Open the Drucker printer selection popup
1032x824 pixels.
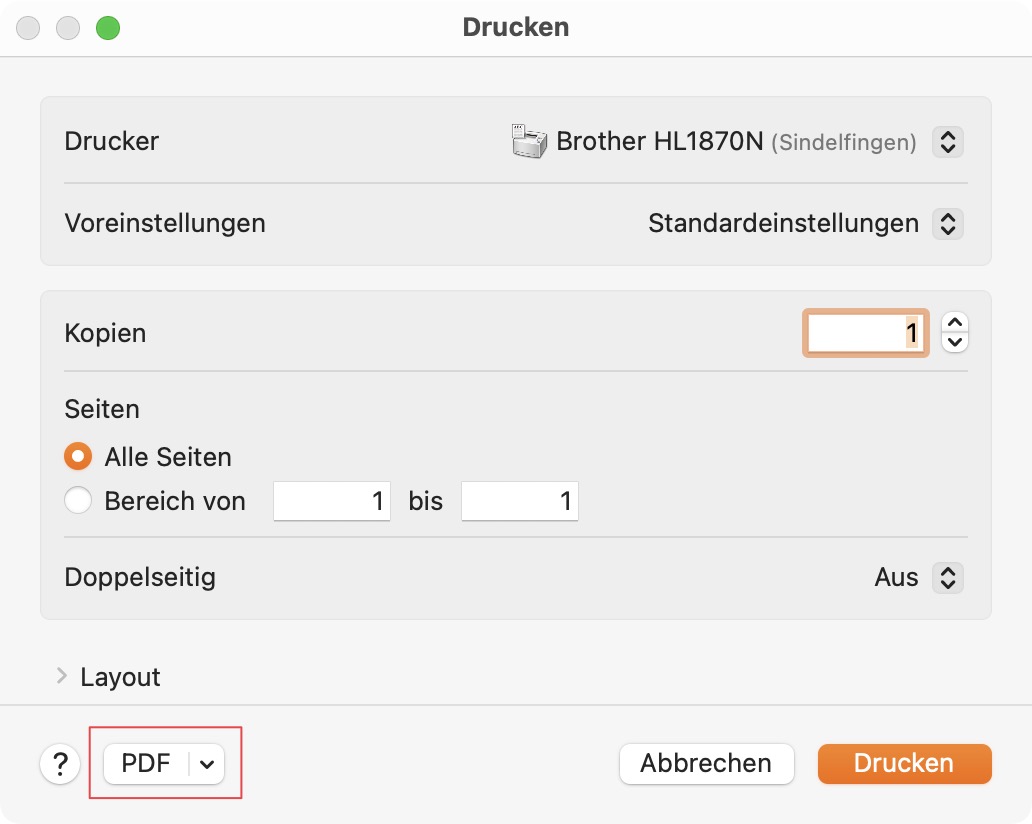(948, 142)
